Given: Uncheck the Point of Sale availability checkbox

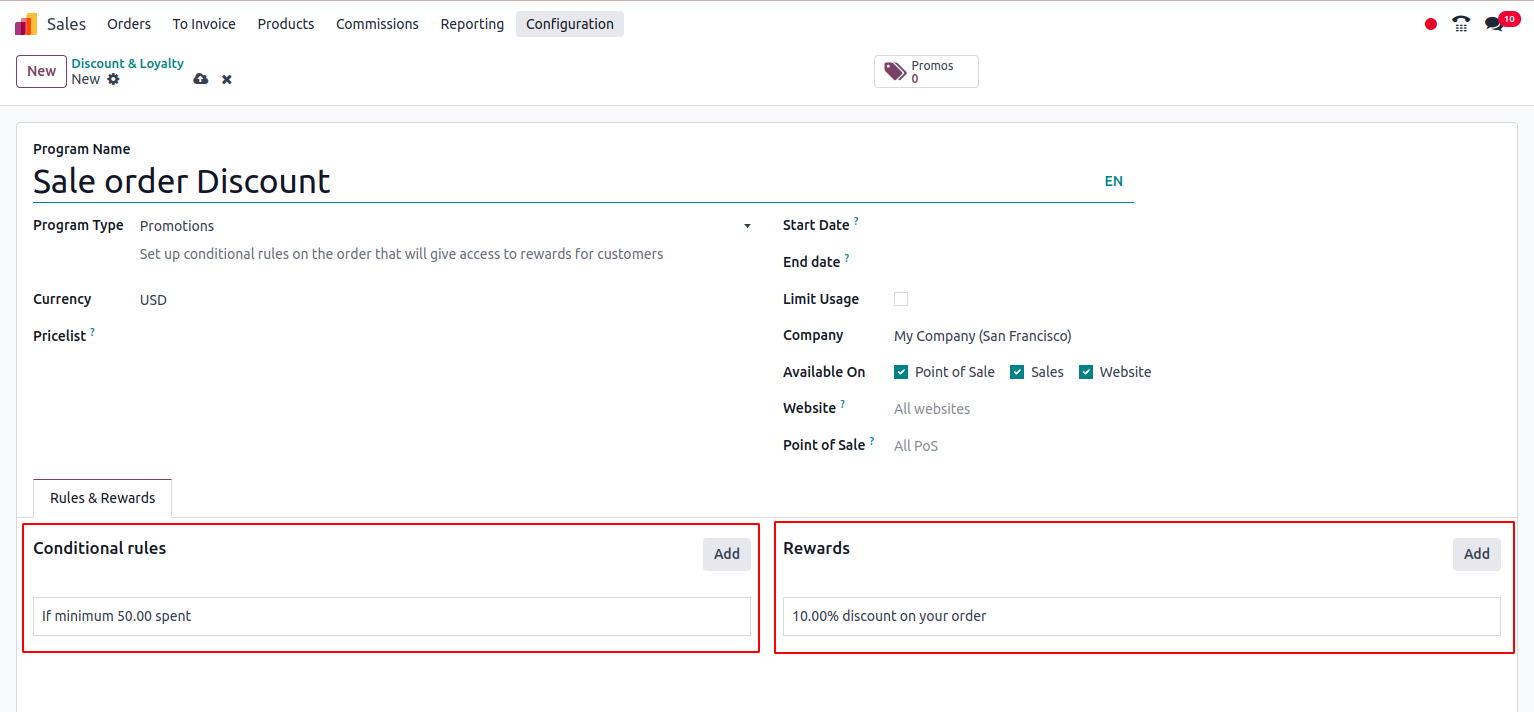Looking at the screenshot, I should point(901,372).
